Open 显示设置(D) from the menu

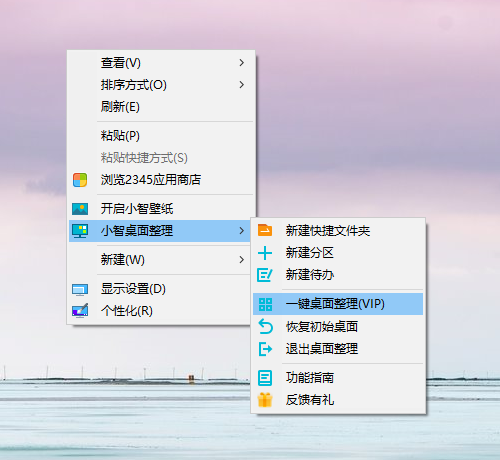tap(160, 289)
